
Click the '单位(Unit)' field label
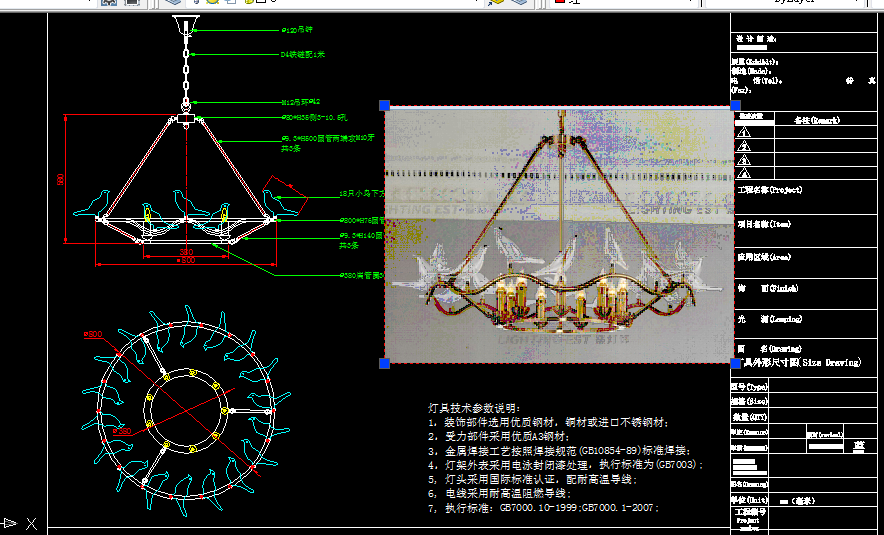[749, 500]
